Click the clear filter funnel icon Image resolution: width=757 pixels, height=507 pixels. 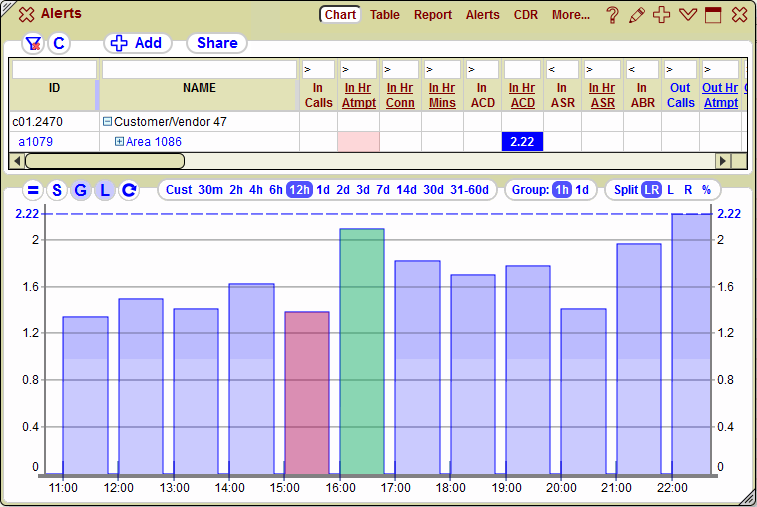tap(33, 43)
